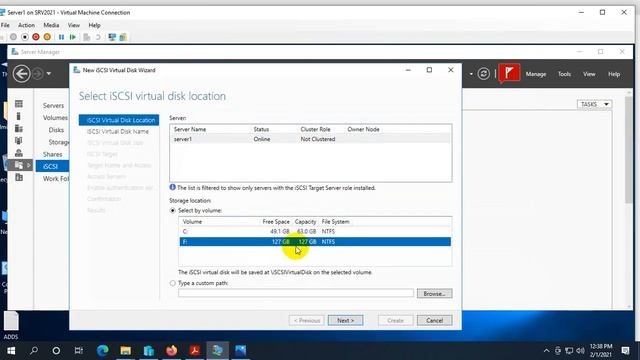Open the File menu

pos(5,25)
